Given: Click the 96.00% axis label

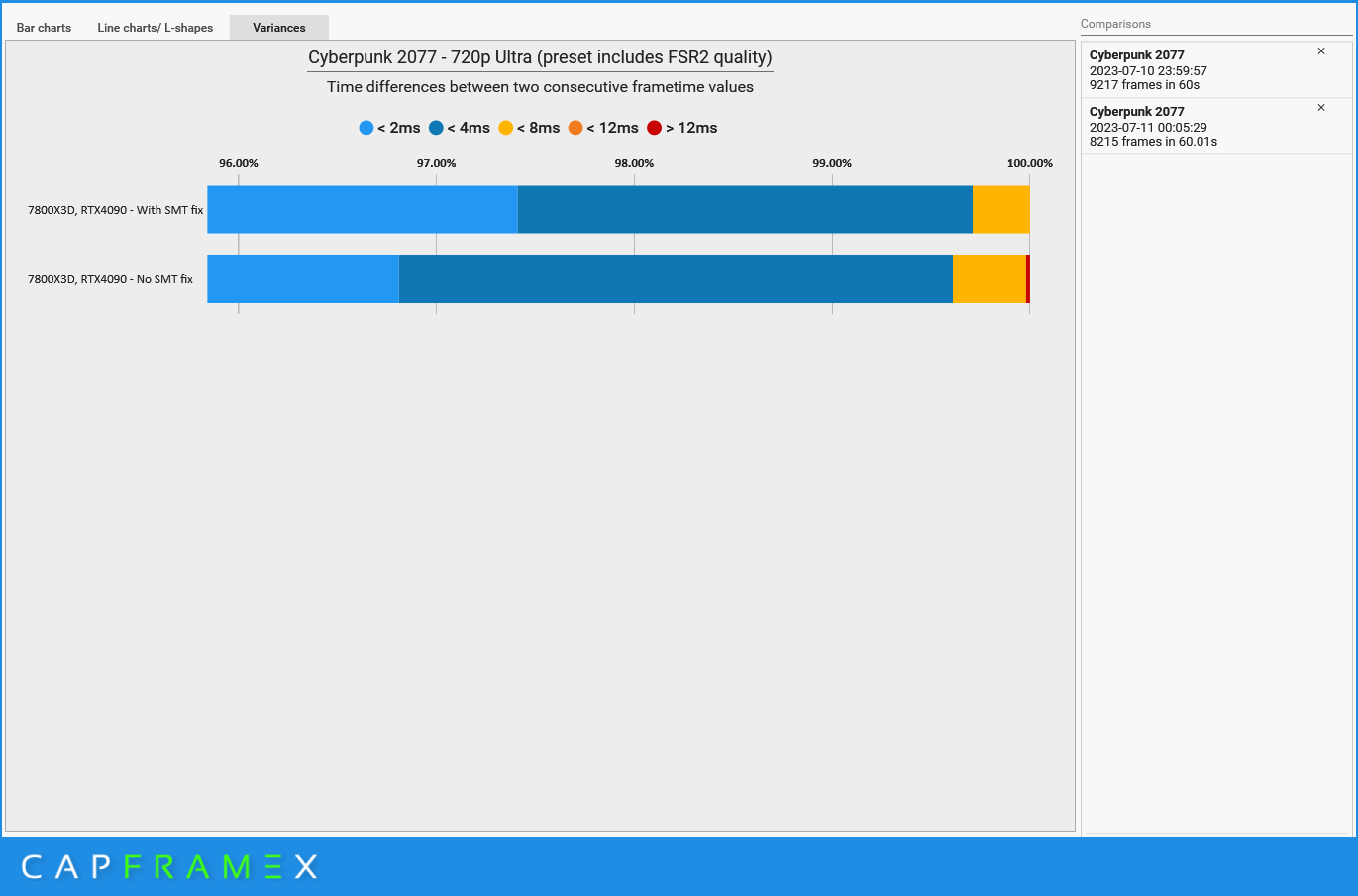Looking at the screenshot, I should click(239, 163).
